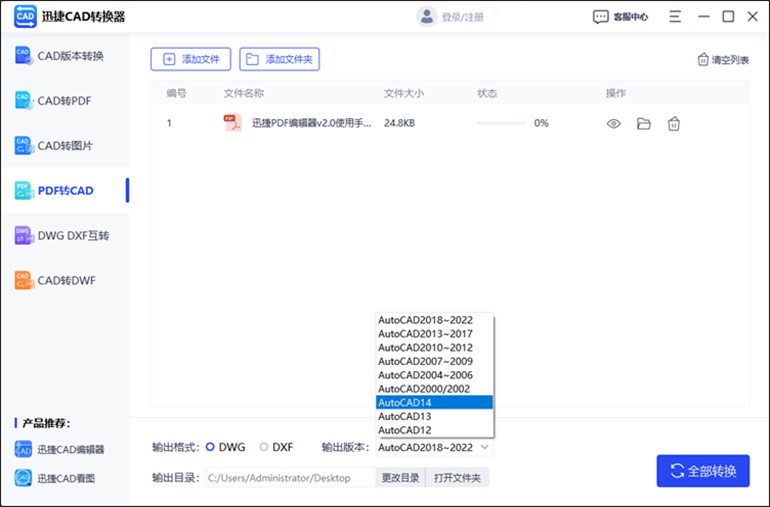This screenshot has height=507, width=770.
Task: Minimize the converter window
Action: coord(704,17)
